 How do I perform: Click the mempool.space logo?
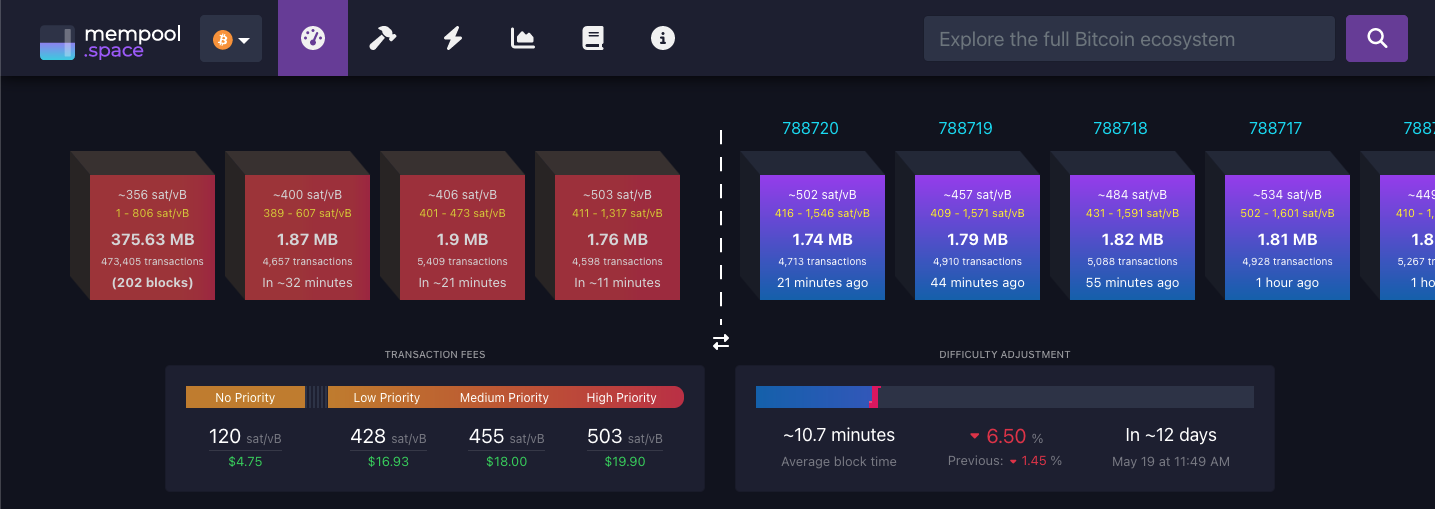click(x=110, y=40)
